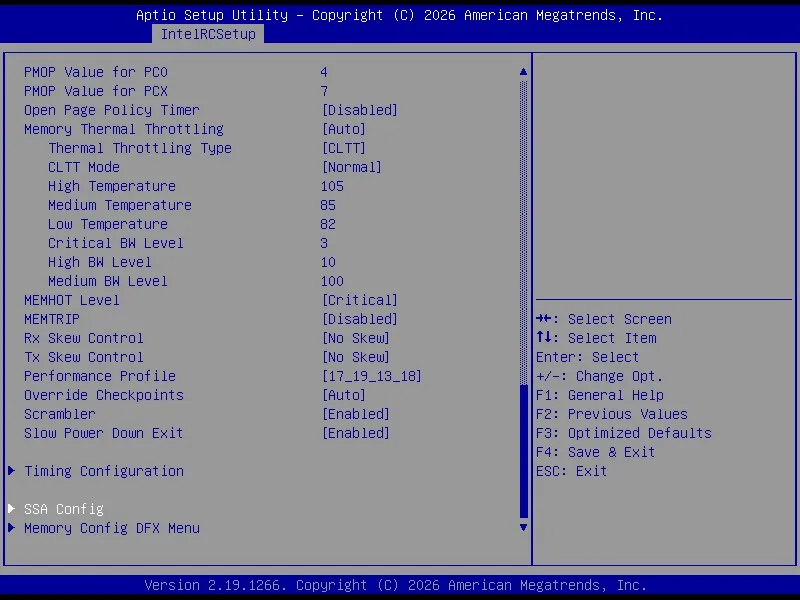This screenshot has width=800, height=600.
Task: Switch to the IntelRCSetup tab
Action: click(x=208, y=34)
